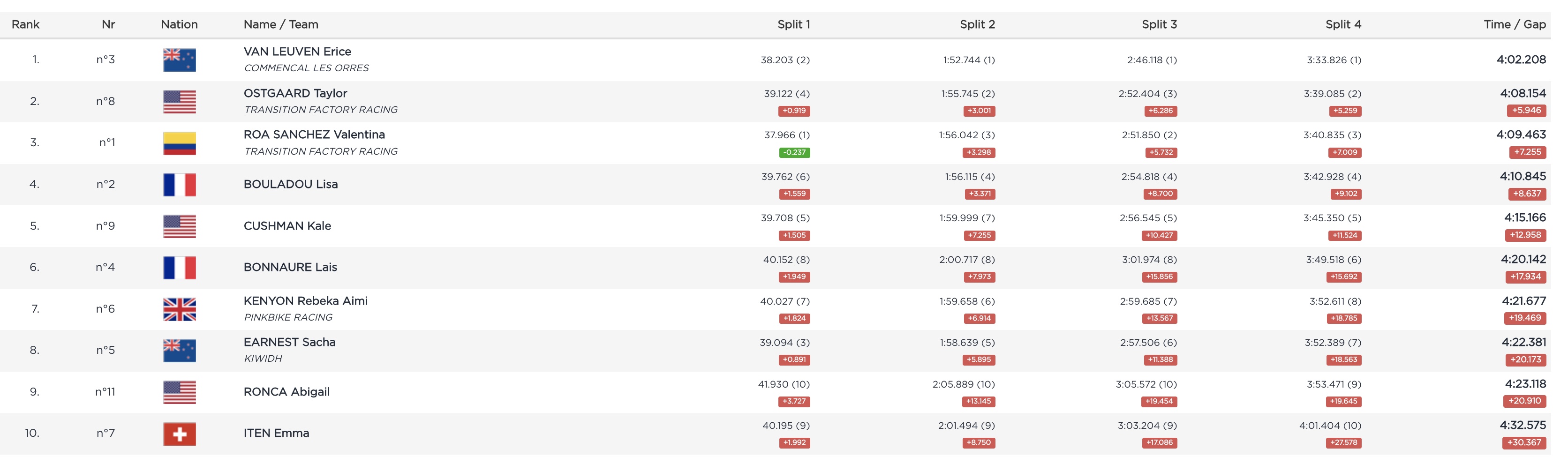Click final time 4:02.208 of winner
Image resolution: width=1568 pixels, height=464 pixels.
[x=1521, y=60]
